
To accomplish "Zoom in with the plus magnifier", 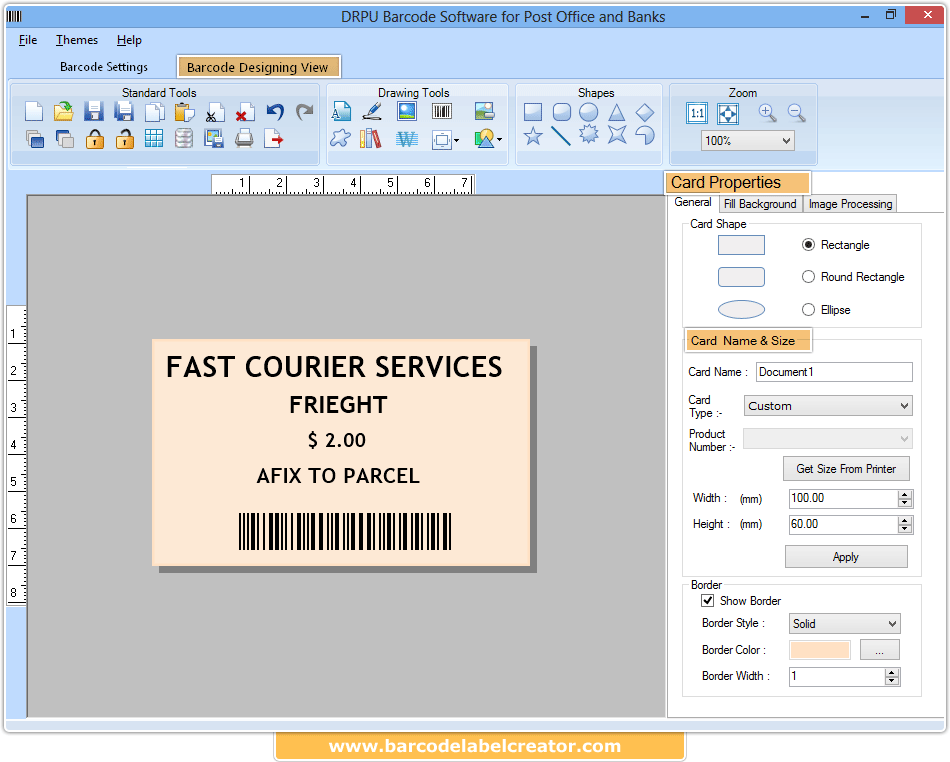I will click(767, 113).
